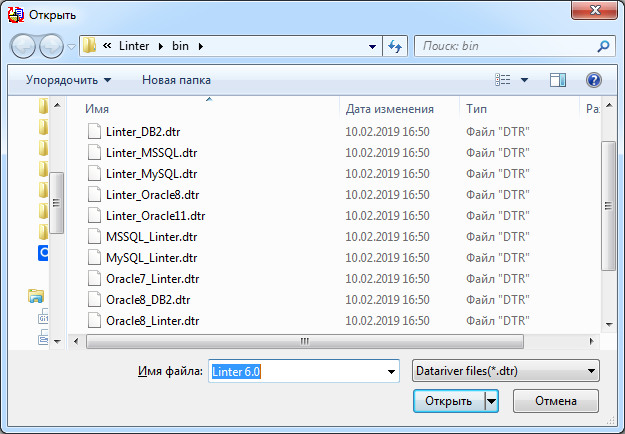The image size is (625, 434).
Task: Select file MSSQL_Linter.dtr
Action: pyautogui.click(x=151, y=237)
